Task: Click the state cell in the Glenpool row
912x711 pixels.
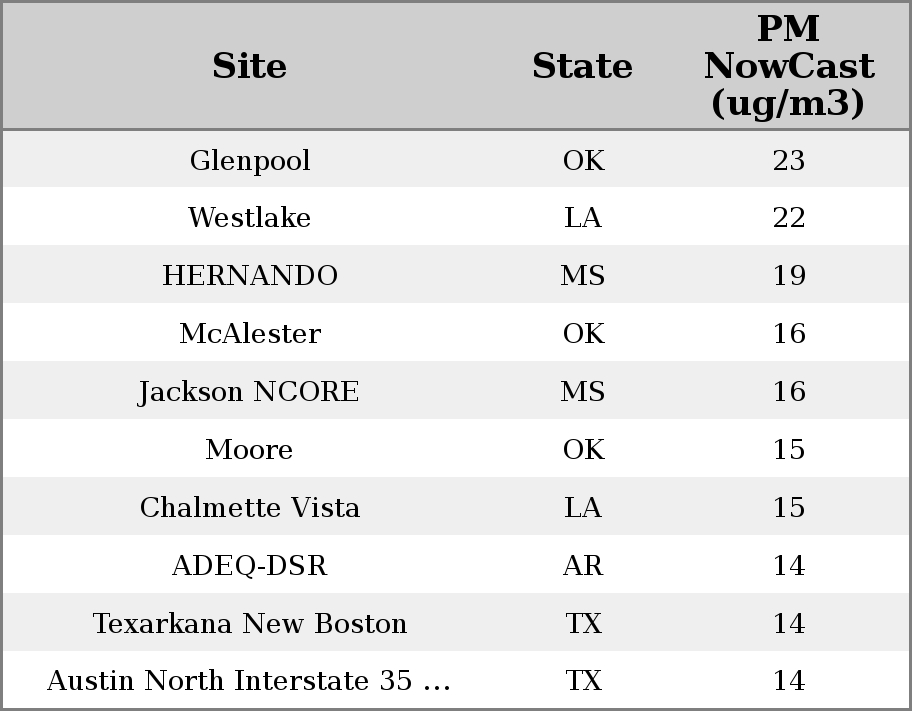Action: coord(583,160)
